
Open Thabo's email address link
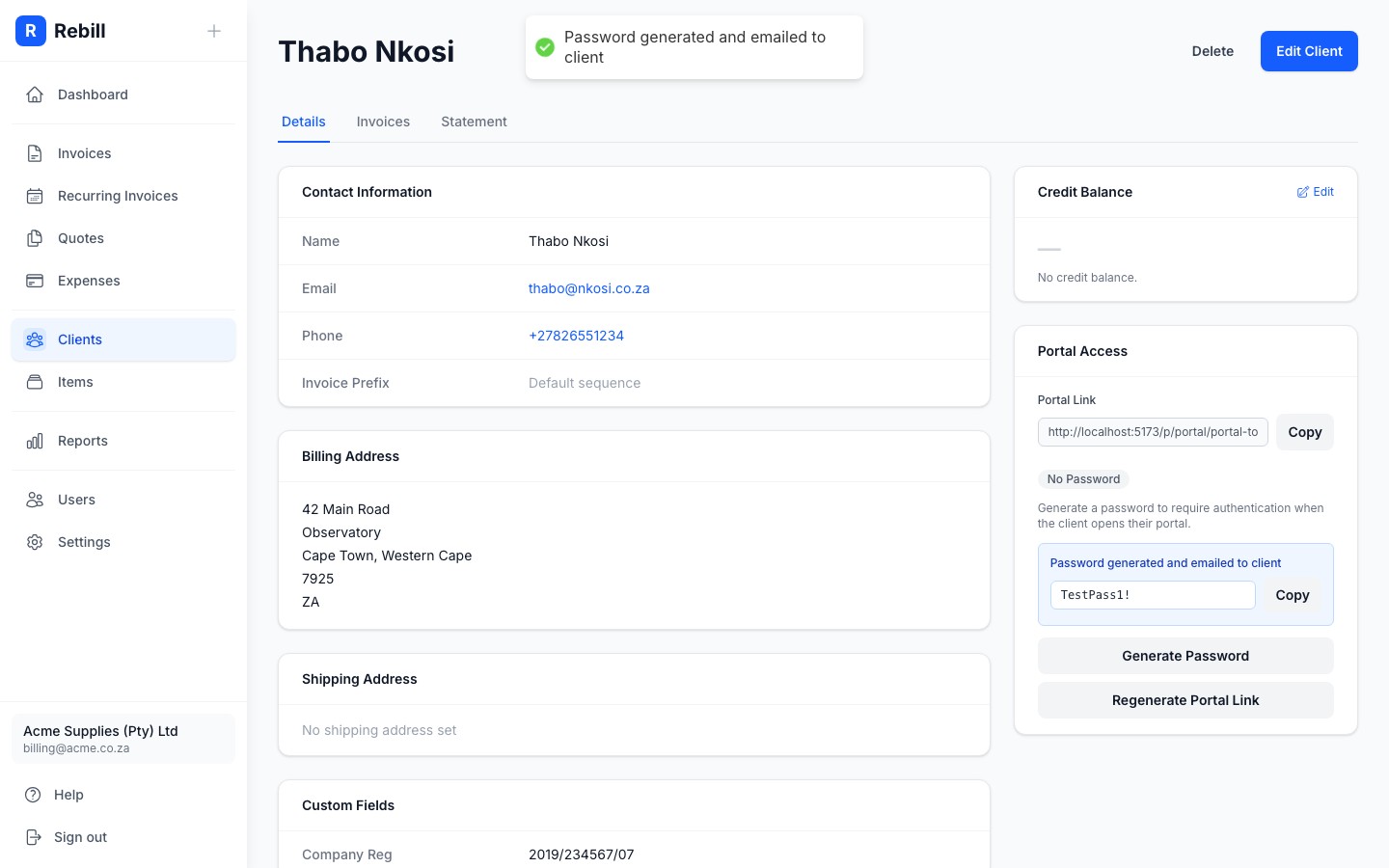[588, 288]
